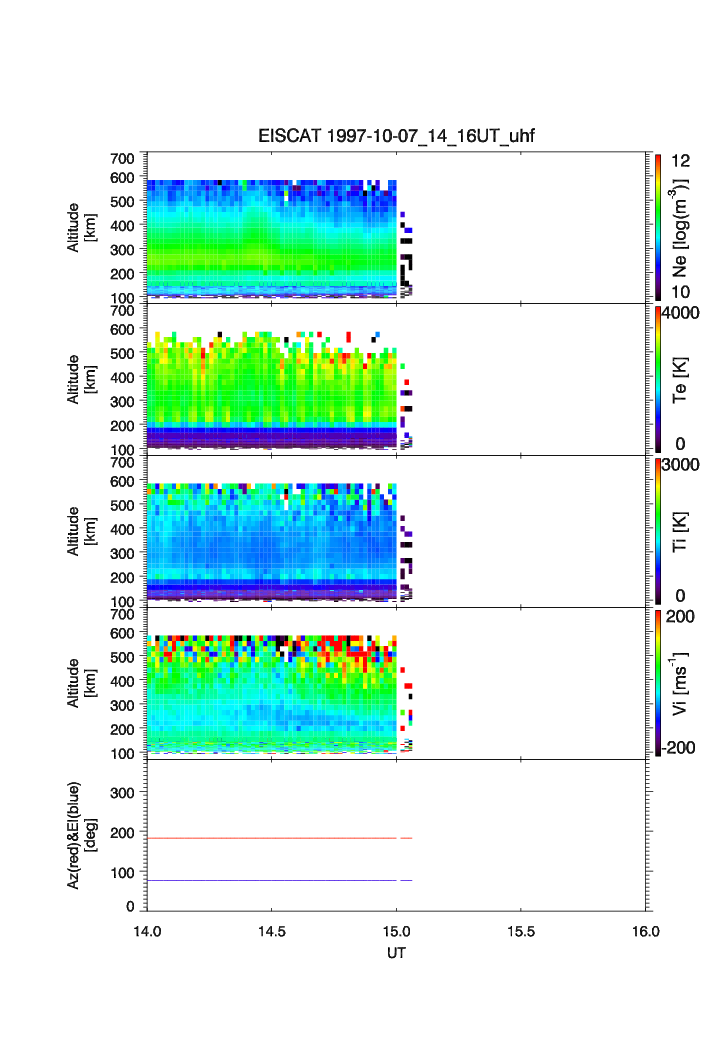Click the Altitude [km] label of Vi panel

click(x=81, y=683)
